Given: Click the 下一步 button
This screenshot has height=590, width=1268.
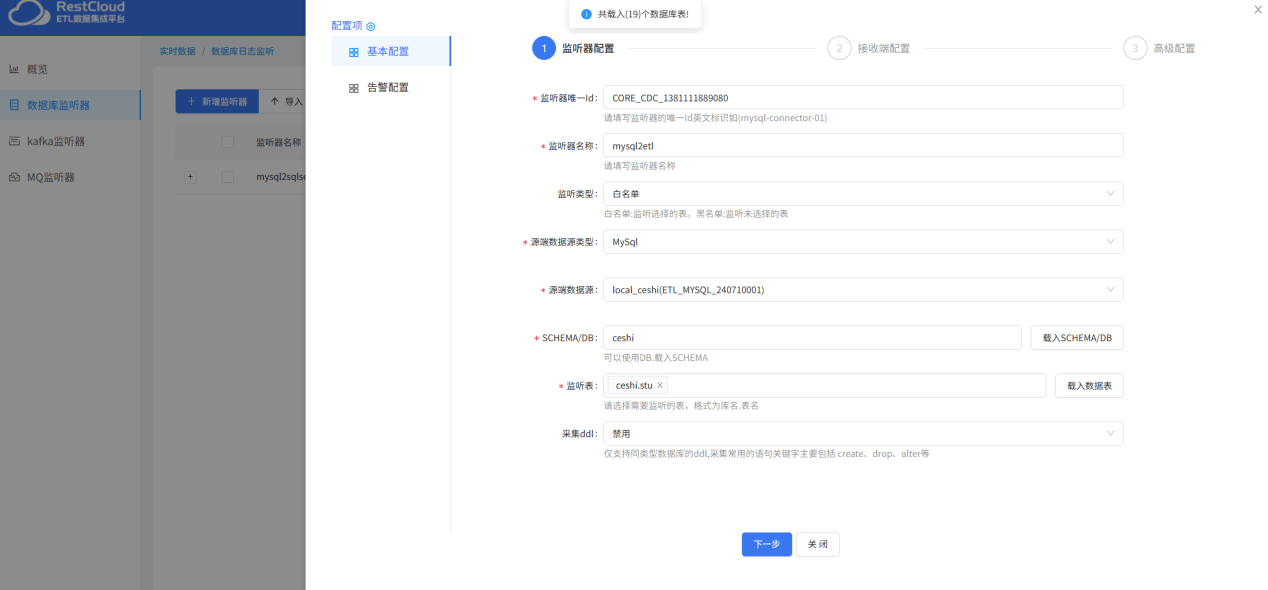Looking at the screenshot, I should (x=766, y=544).
